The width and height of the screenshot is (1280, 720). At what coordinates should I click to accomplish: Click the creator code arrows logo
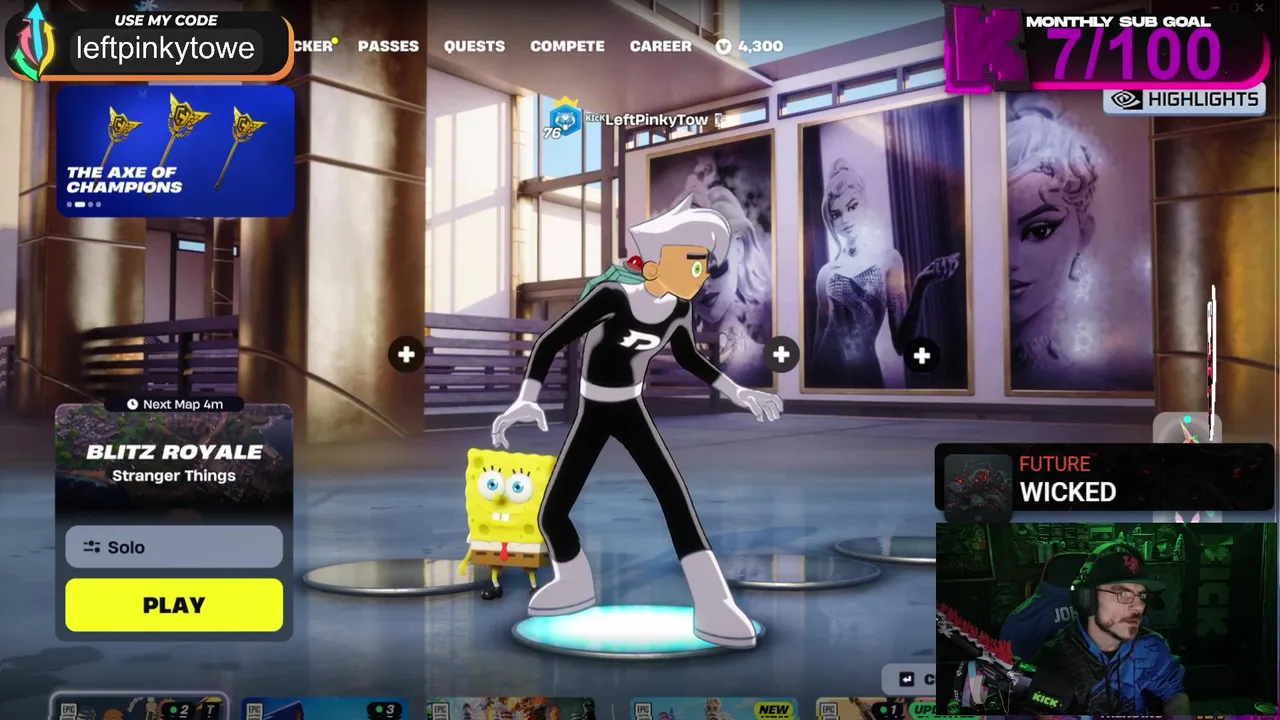(x=35, y=42)
